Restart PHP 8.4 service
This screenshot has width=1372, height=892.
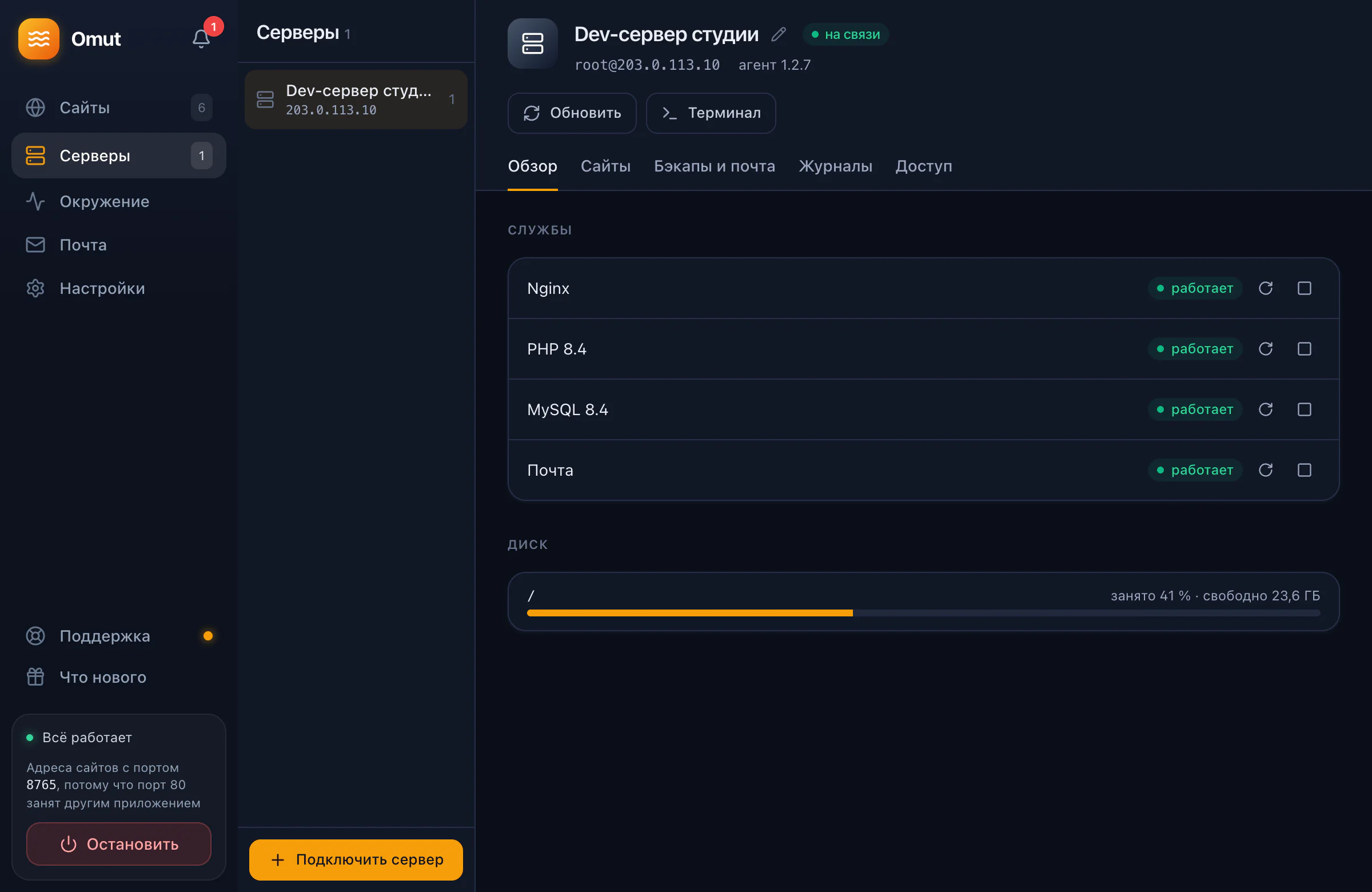[x=1265, y=349]
